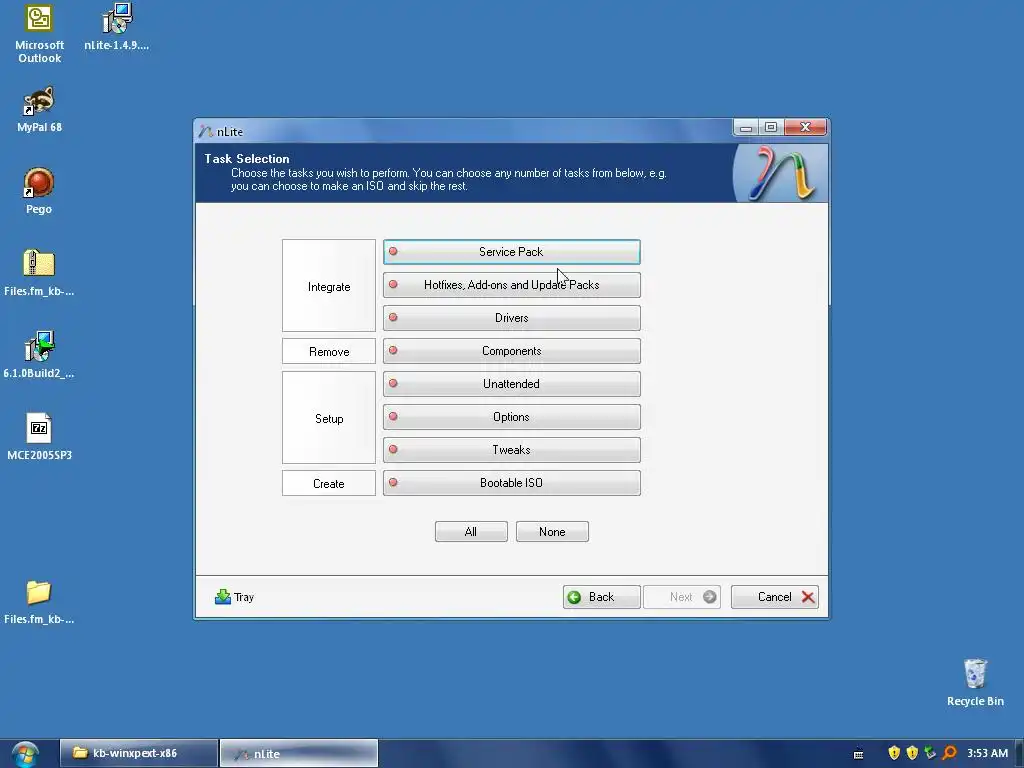The width and height of the screenshot is (1024, 768).
Task: Send nLite to the Tray
Action: tap(234, 597)
